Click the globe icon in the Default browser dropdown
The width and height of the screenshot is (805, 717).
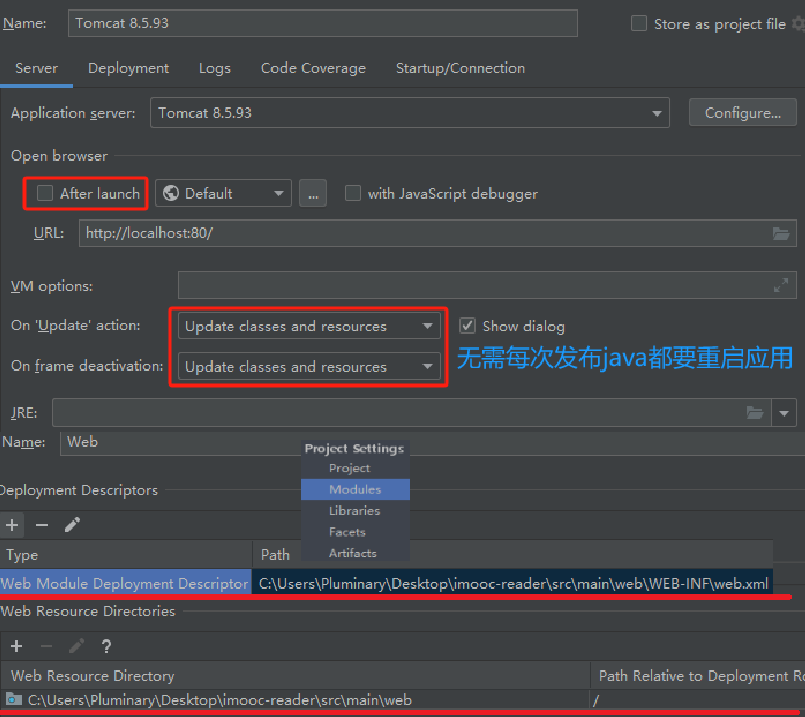click(x=171, y=193)
